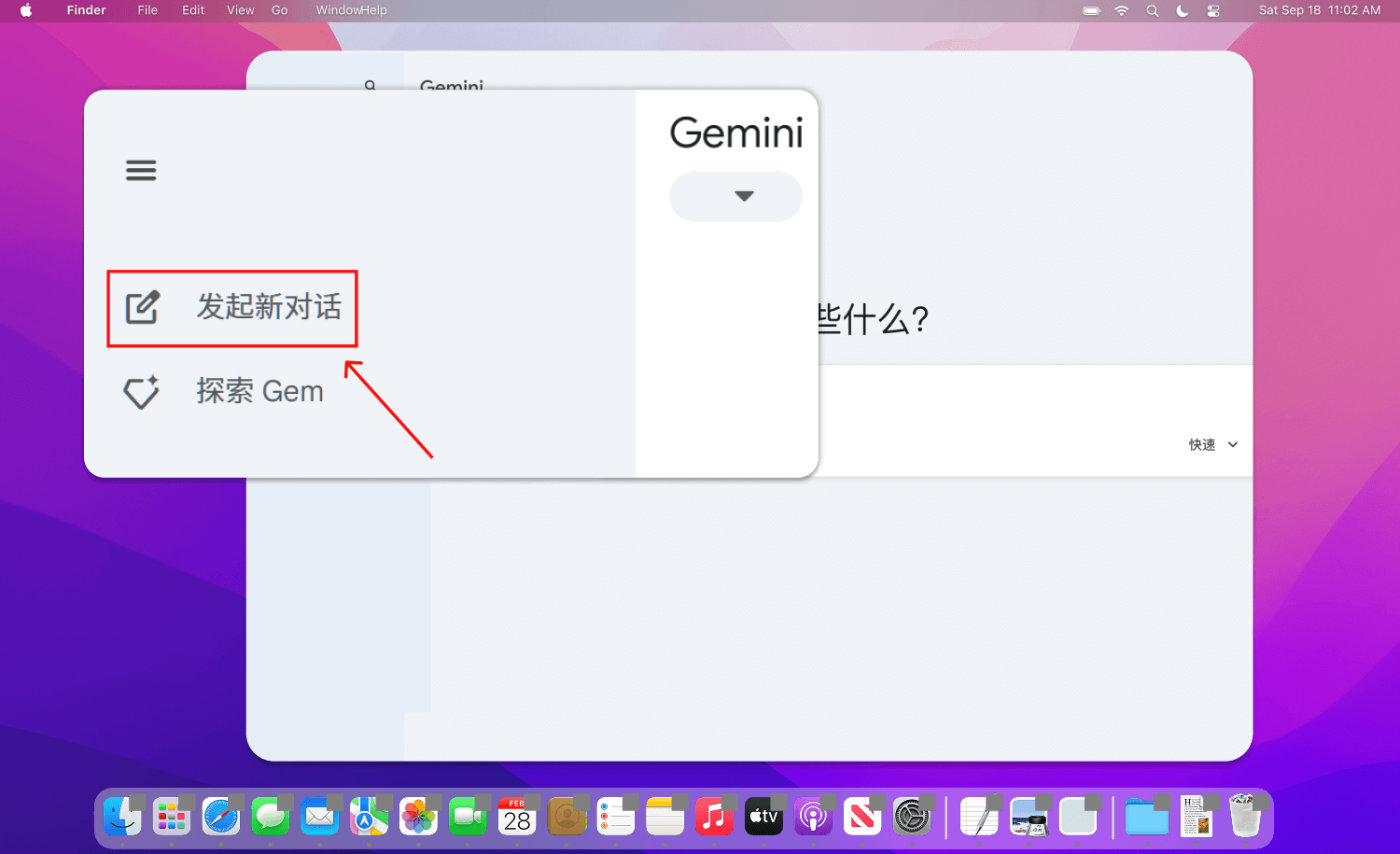This screenshot has width=1400, height=854.
Task: Open the Trash in the Dock
Action: [1245, 818]
